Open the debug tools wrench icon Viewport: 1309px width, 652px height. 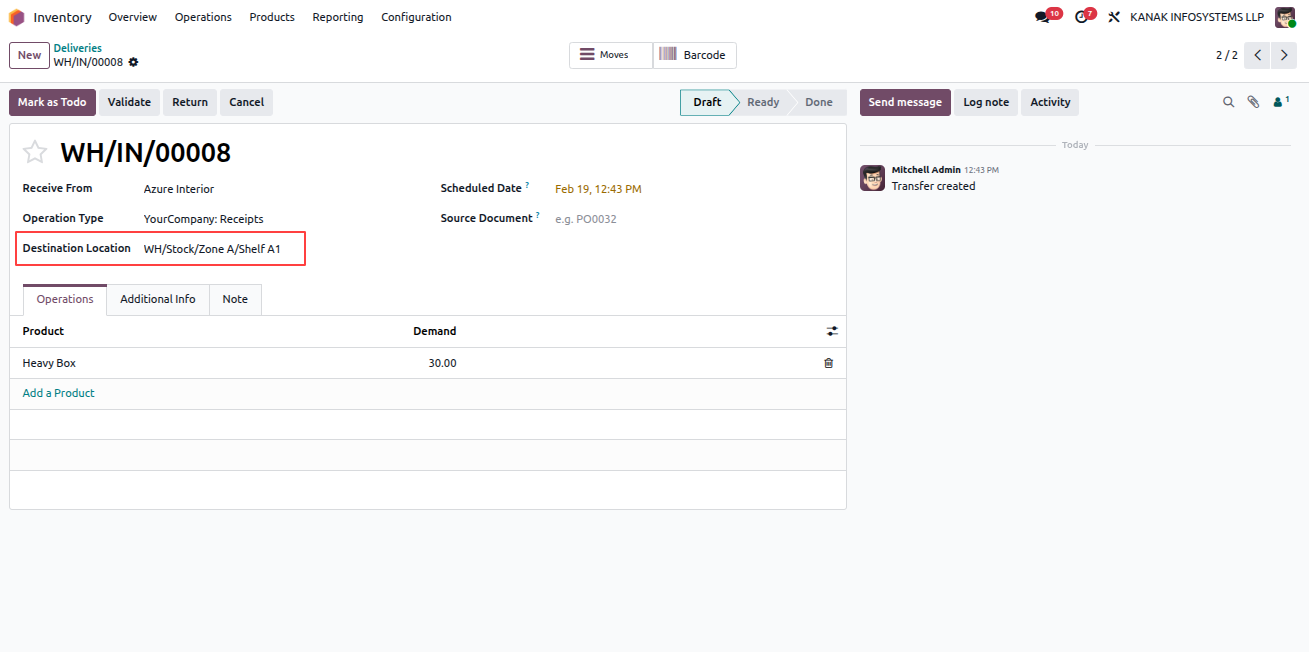tap(1114, 17)
